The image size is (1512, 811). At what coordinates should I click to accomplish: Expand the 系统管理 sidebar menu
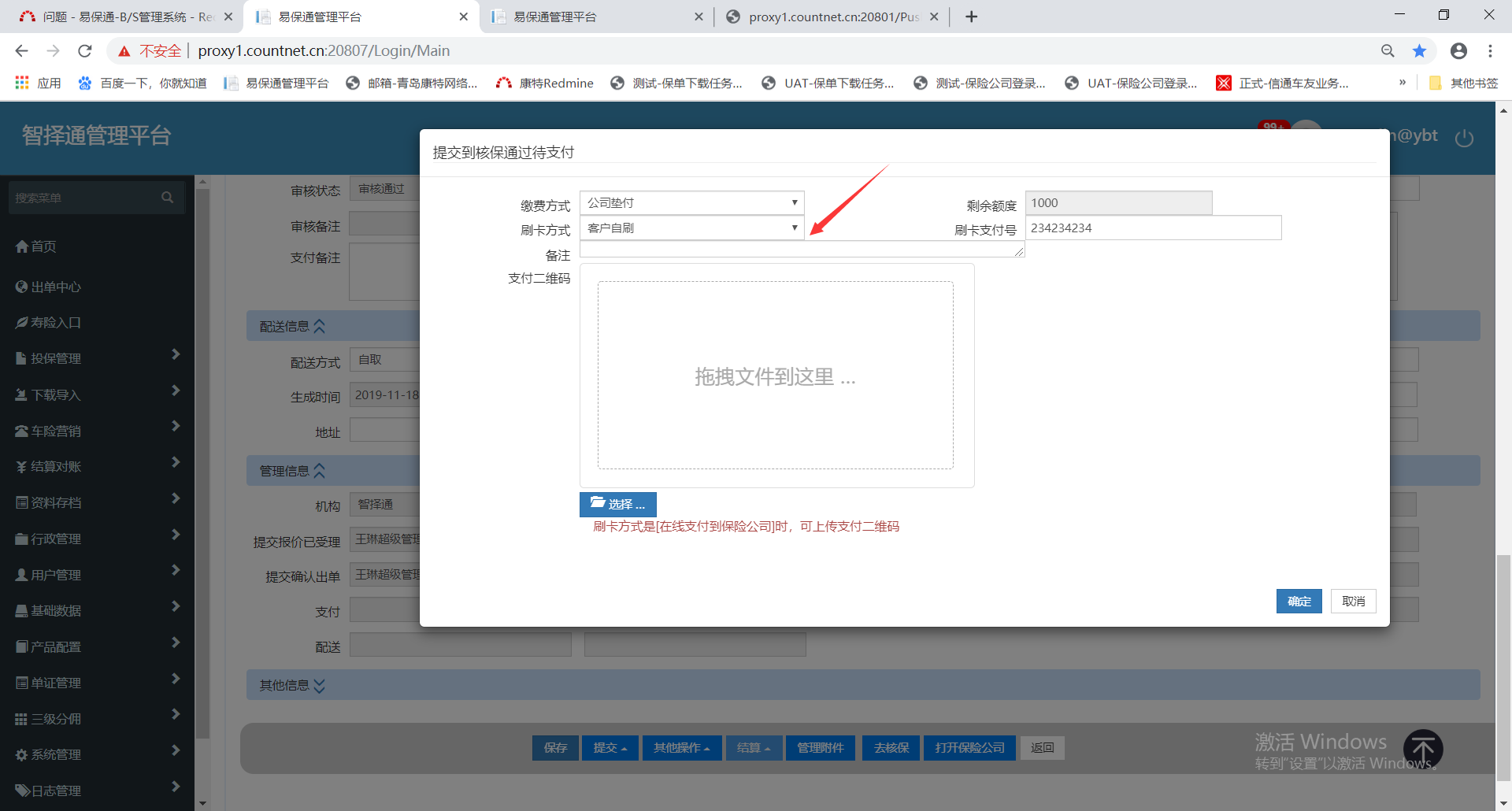click(97, 754)
